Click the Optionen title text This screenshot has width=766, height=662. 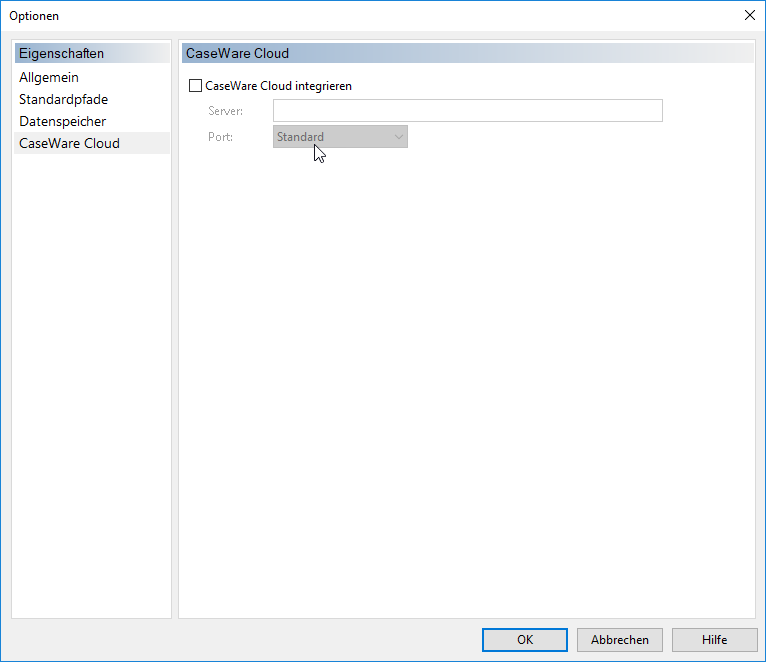point(34,16)
